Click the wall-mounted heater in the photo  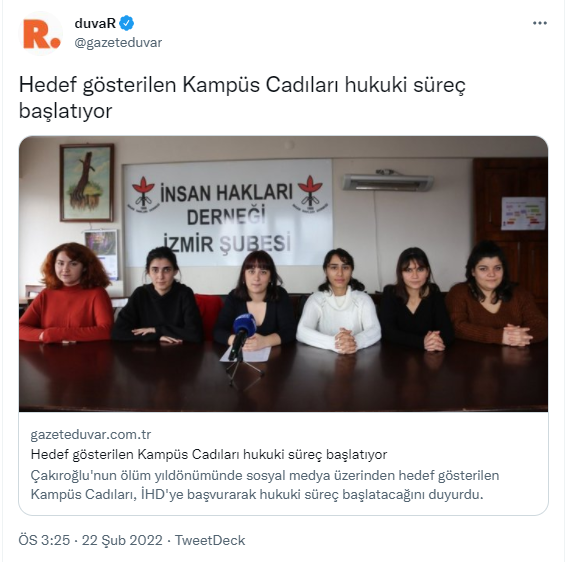tap(388, 181)
